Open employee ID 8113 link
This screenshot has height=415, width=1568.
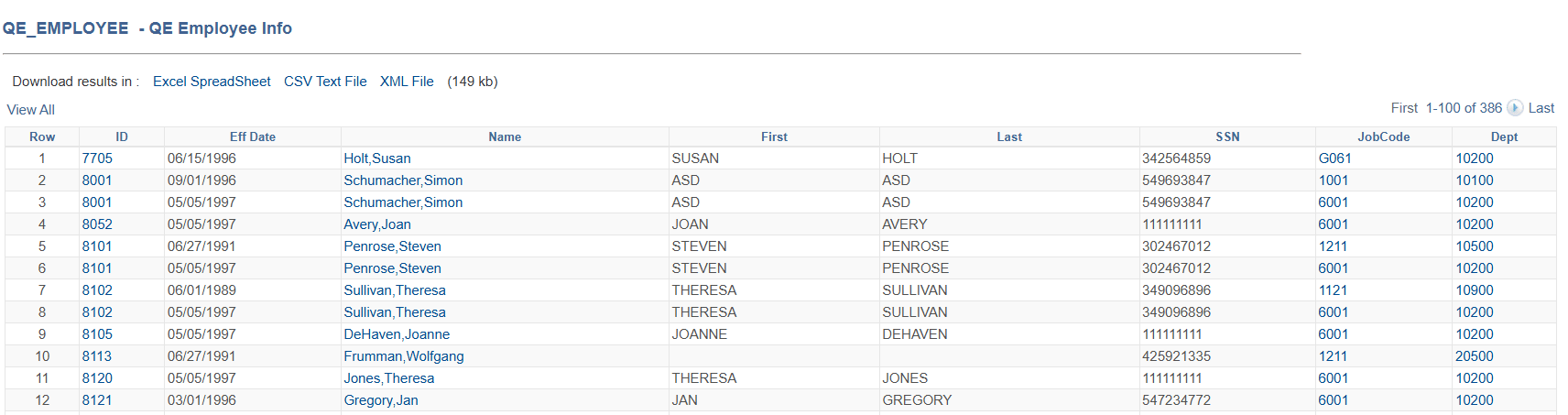coord(97,356)
